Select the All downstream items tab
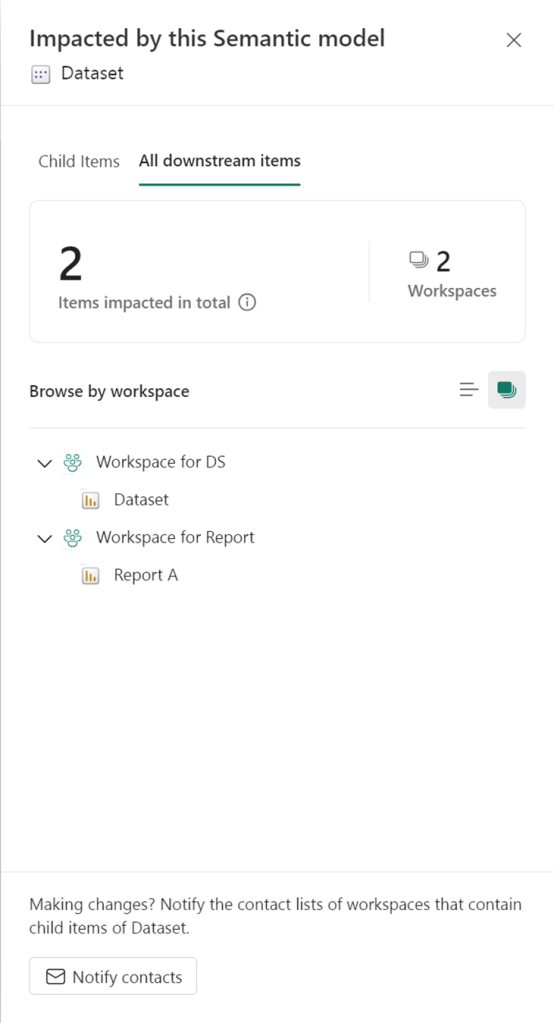Image resolution: width=554 pixels, height=1023 pixels. click(x=219, y=160)
